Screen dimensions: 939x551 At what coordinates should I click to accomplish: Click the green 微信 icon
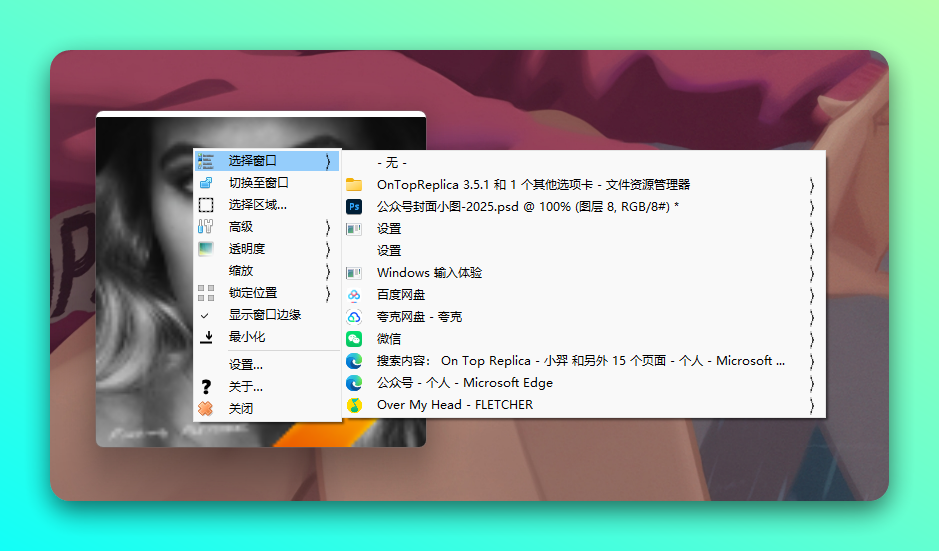354,339
